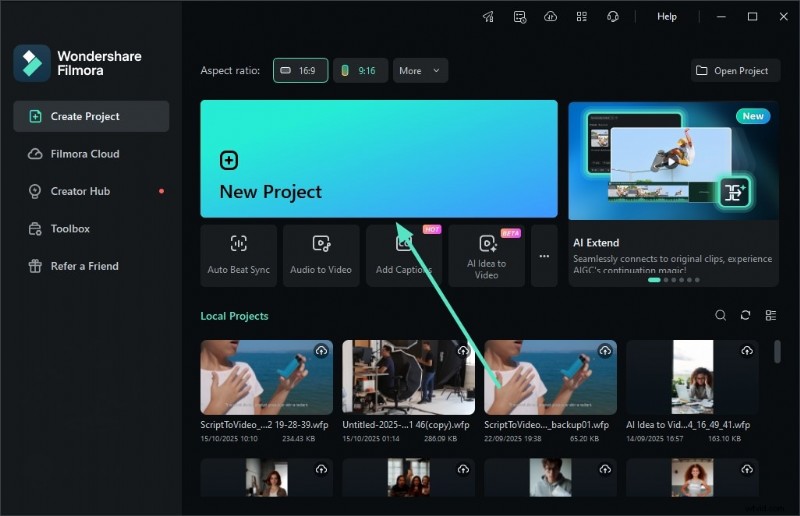Open cloud download icon in title bar
Image resolution: width=800 pixels, height=516 pixels.
tap(551, 17)
